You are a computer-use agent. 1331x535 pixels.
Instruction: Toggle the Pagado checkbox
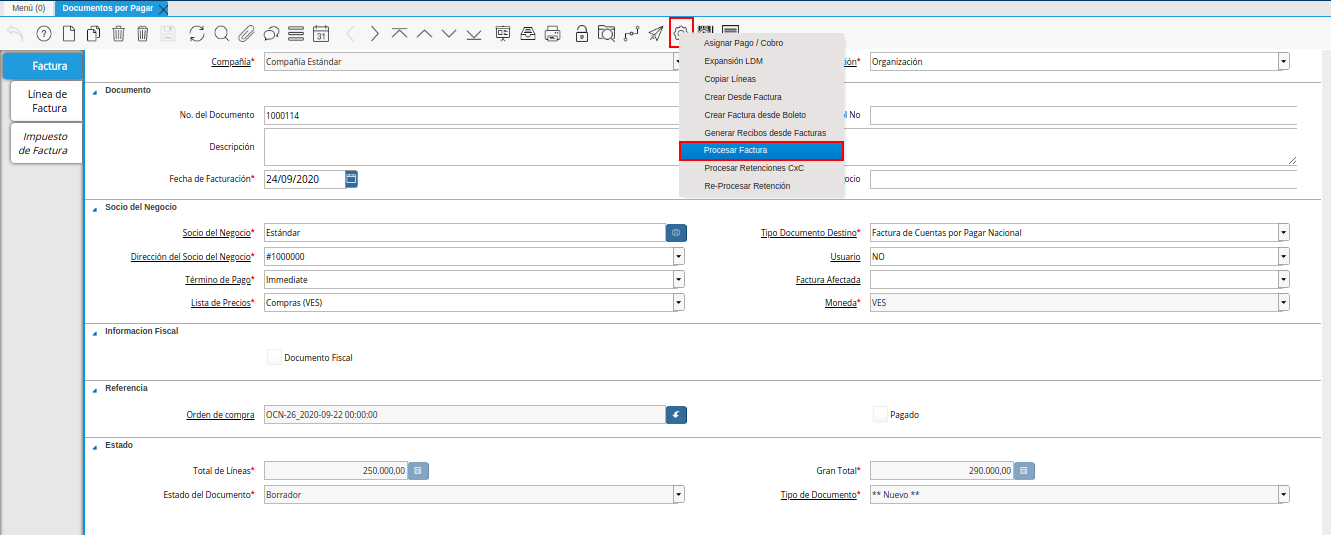(x=880, y=414)
